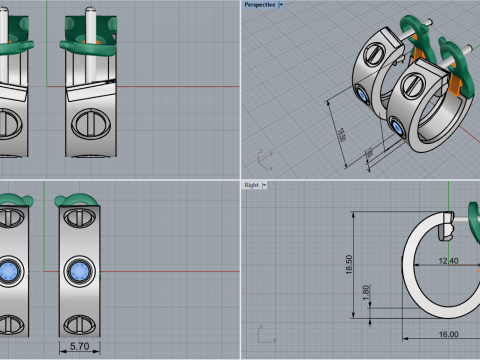Select the 18.50 dimension in Perspective viewport
The width and height of the screenshot is (480, 360).
click(342, 135)
